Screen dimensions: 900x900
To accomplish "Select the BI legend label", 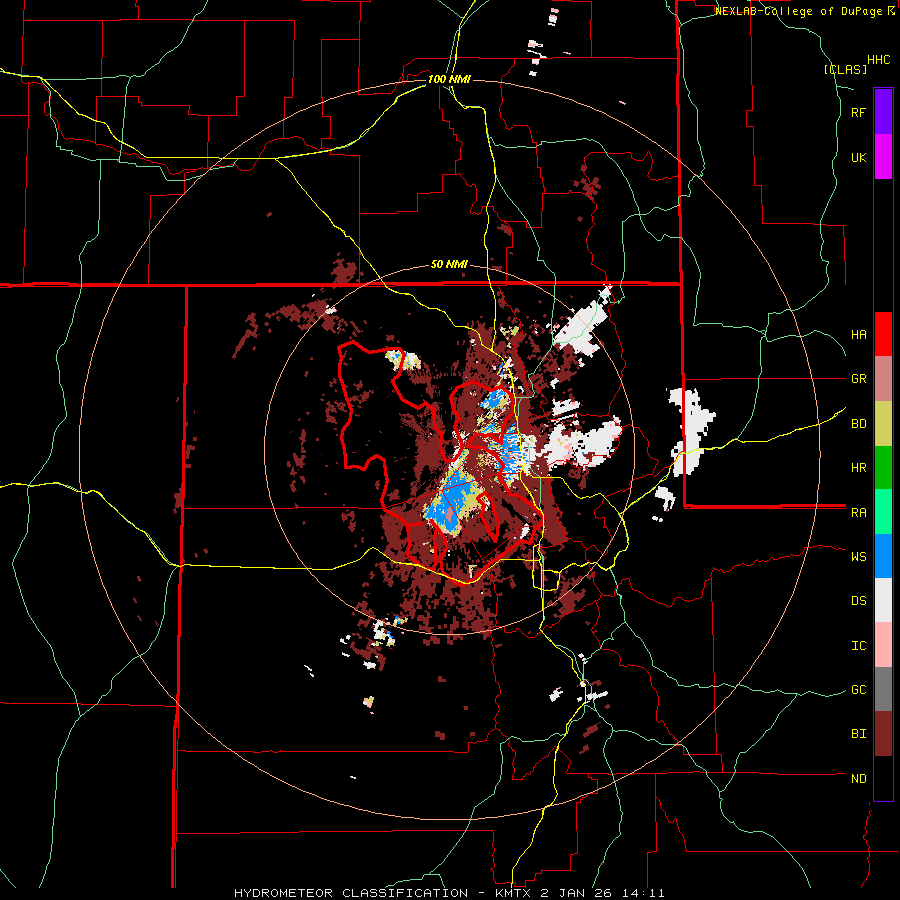I will [859, 734].
